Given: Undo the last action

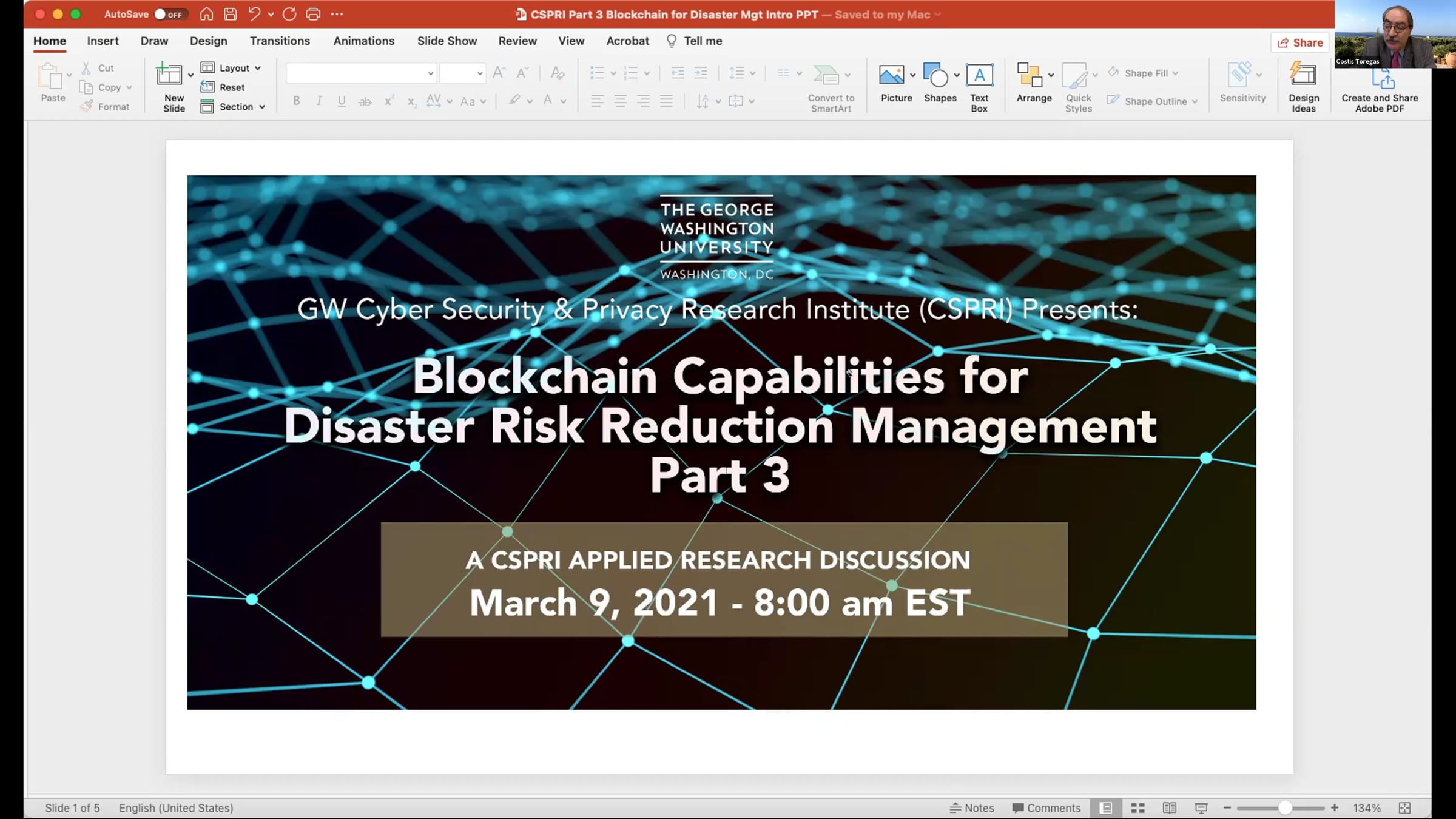Looking at the screenshot, I should pyautogui.click(x=254, y=14).
